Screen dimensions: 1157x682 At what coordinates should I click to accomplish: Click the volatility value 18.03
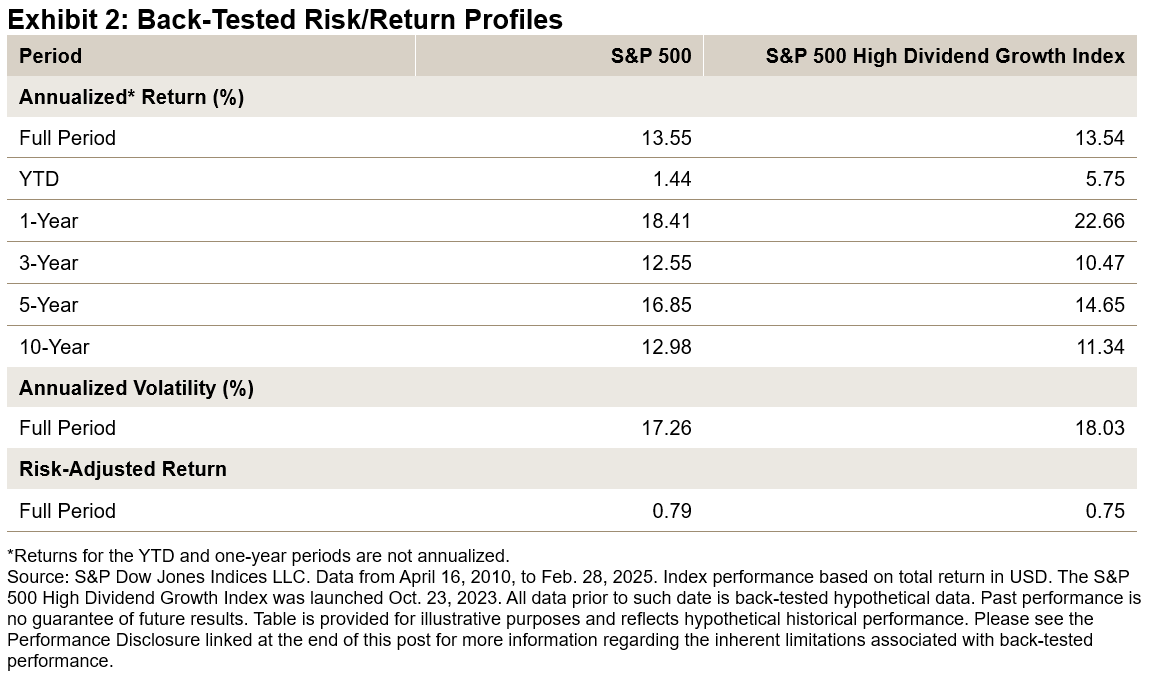pos(1099,428)
